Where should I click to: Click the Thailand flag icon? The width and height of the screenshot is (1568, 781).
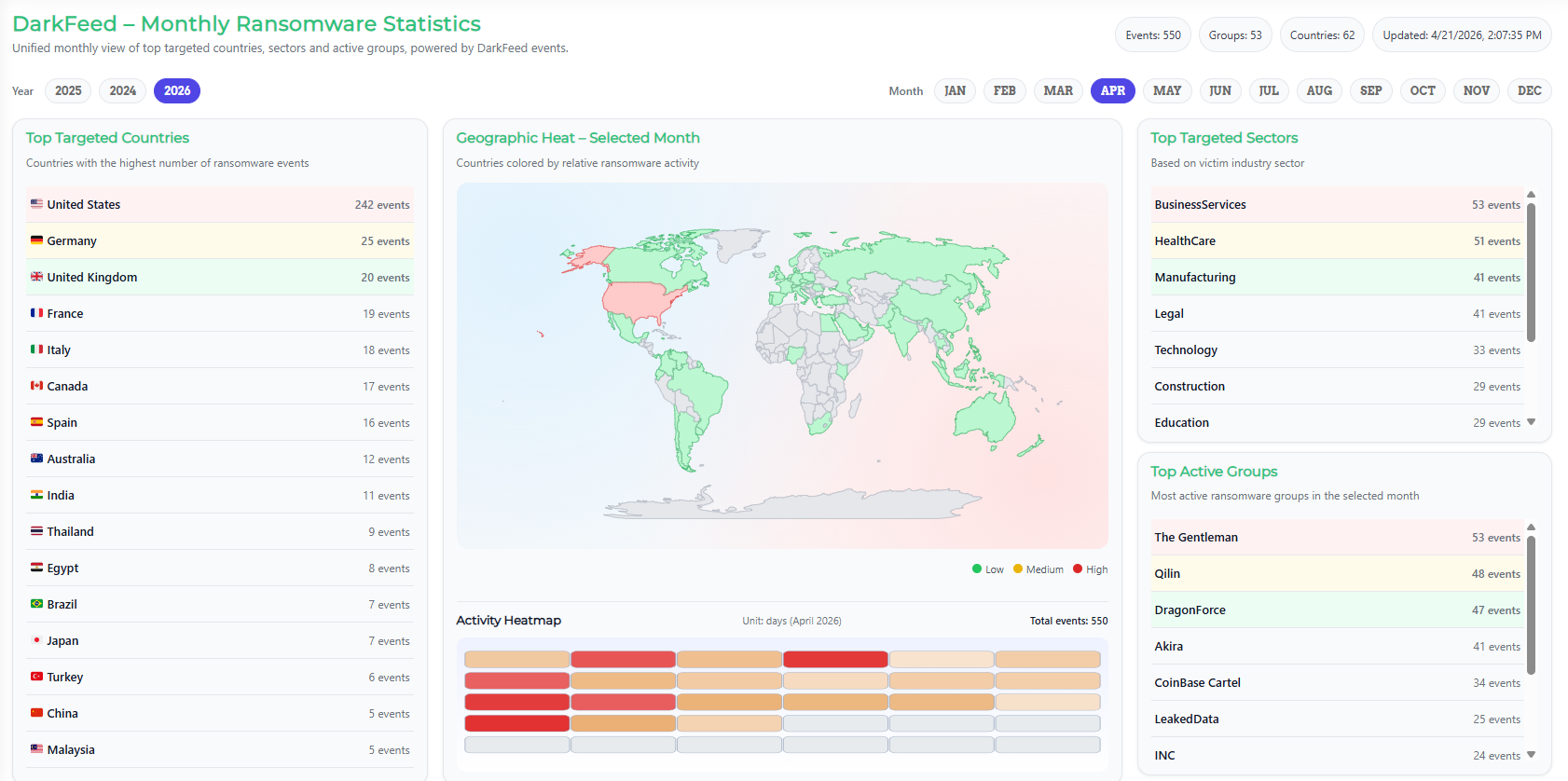[36, 531]
